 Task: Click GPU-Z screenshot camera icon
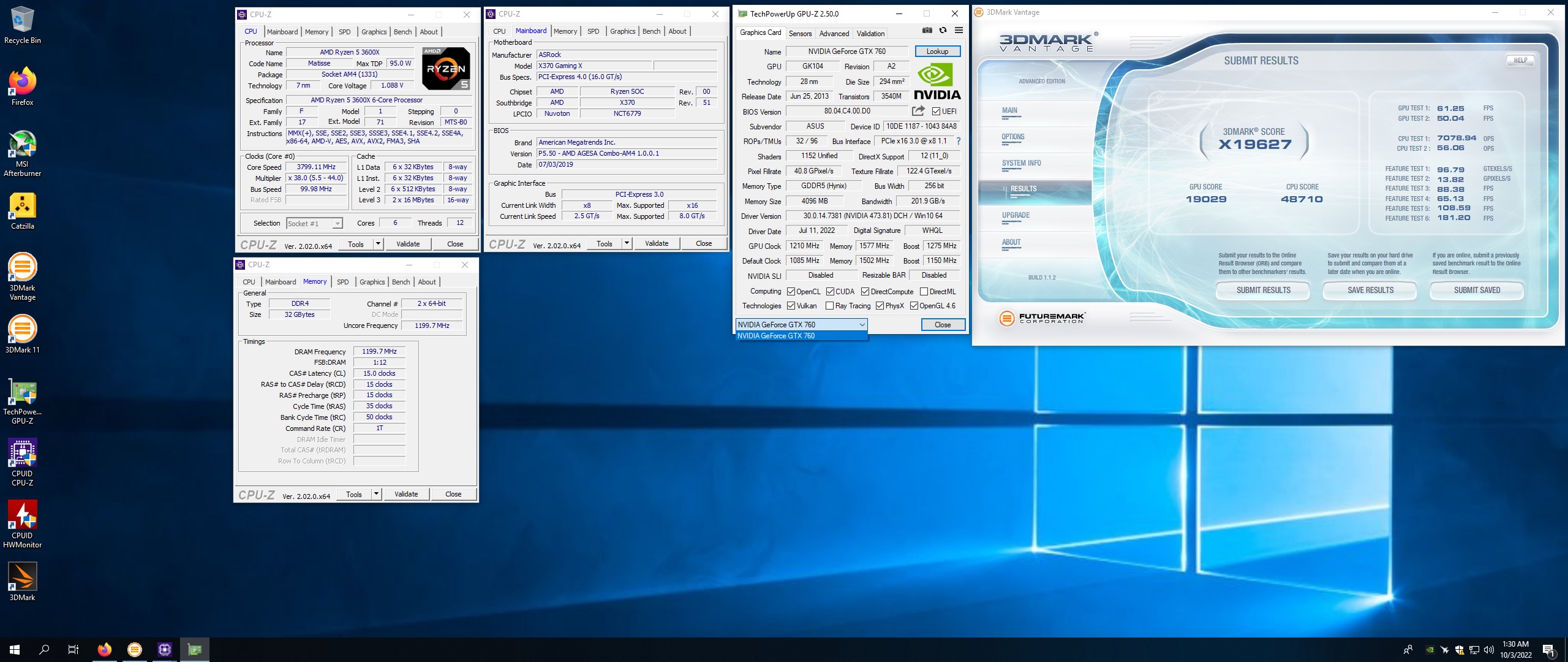pos(927,30)
